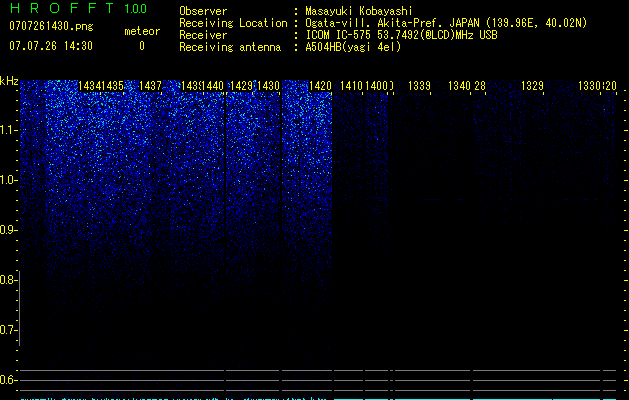The image size is (629, 400).
Task: Click the 1400 time marker
Action: (377, 86)
